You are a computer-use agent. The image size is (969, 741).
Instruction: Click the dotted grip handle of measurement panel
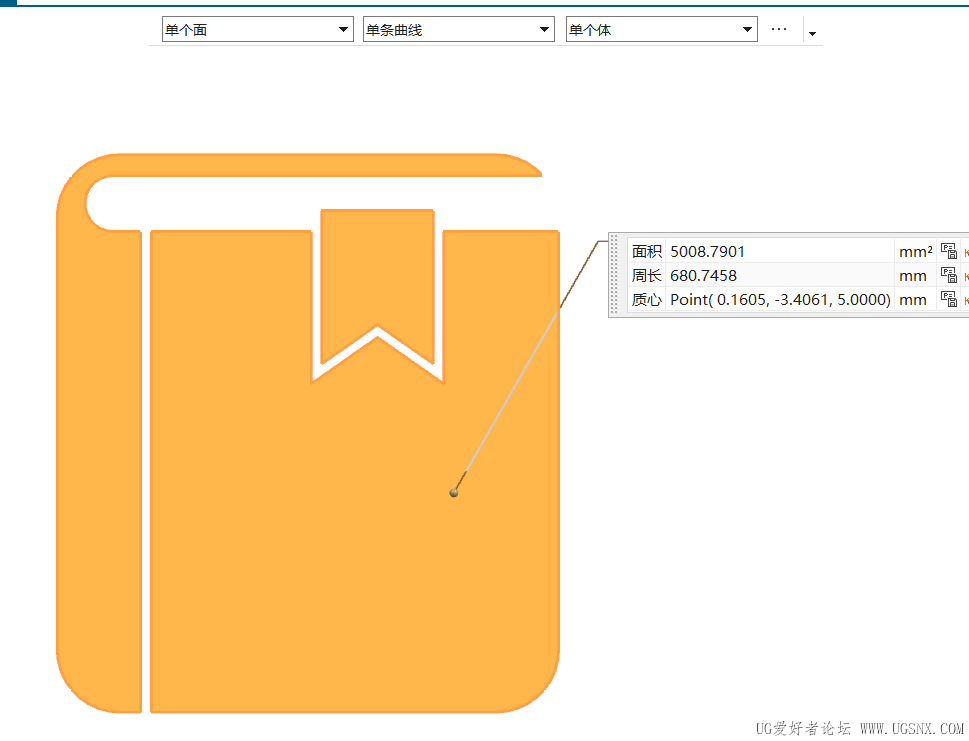614,275
